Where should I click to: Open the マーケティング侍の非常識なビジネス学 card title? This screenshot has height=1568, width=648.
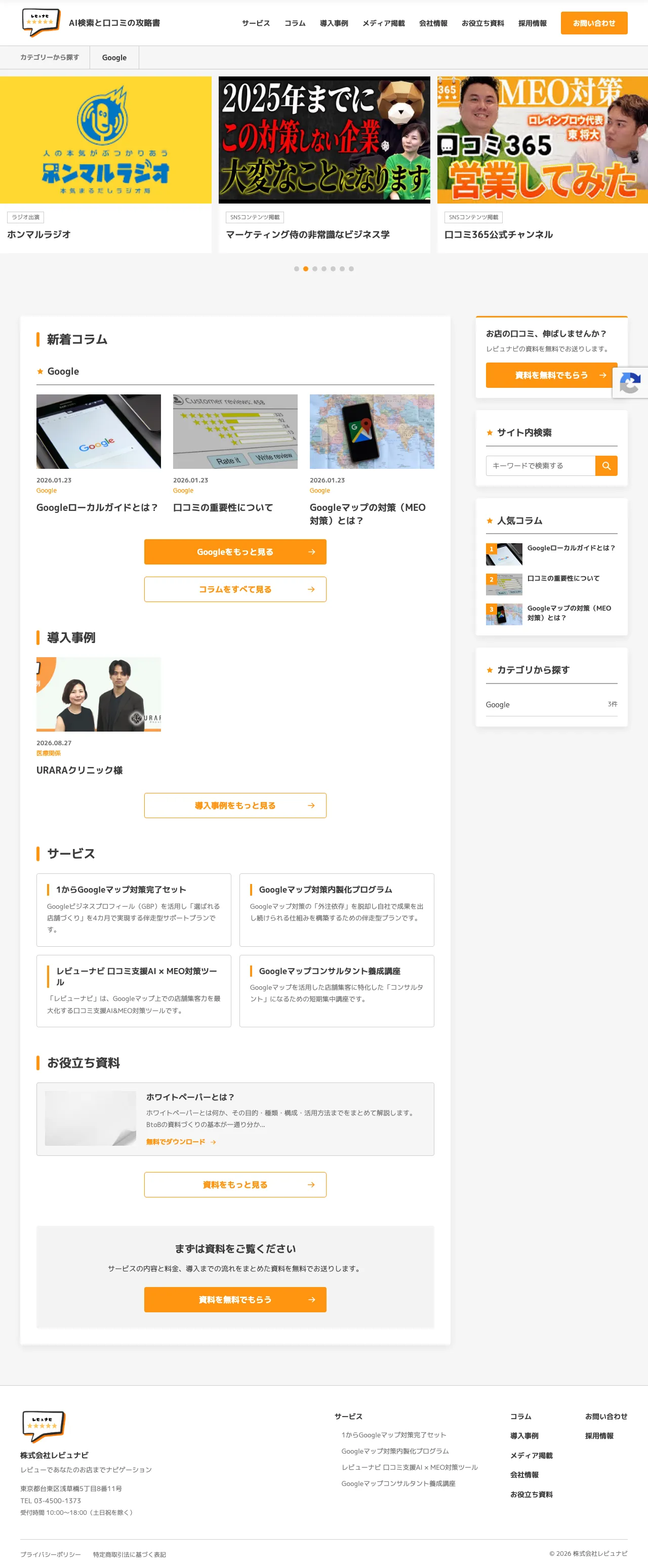tap(308, 234)
